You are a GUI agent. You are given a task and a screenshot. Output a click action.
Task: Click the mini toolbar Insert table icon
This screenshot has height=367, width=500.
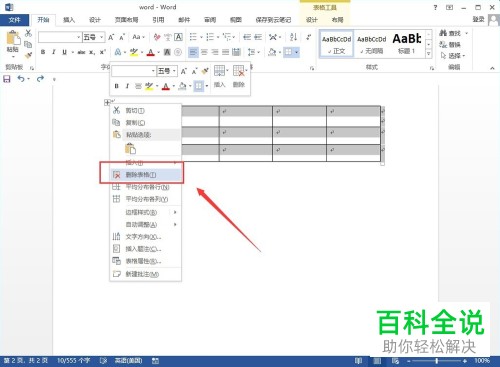point(219,71)
